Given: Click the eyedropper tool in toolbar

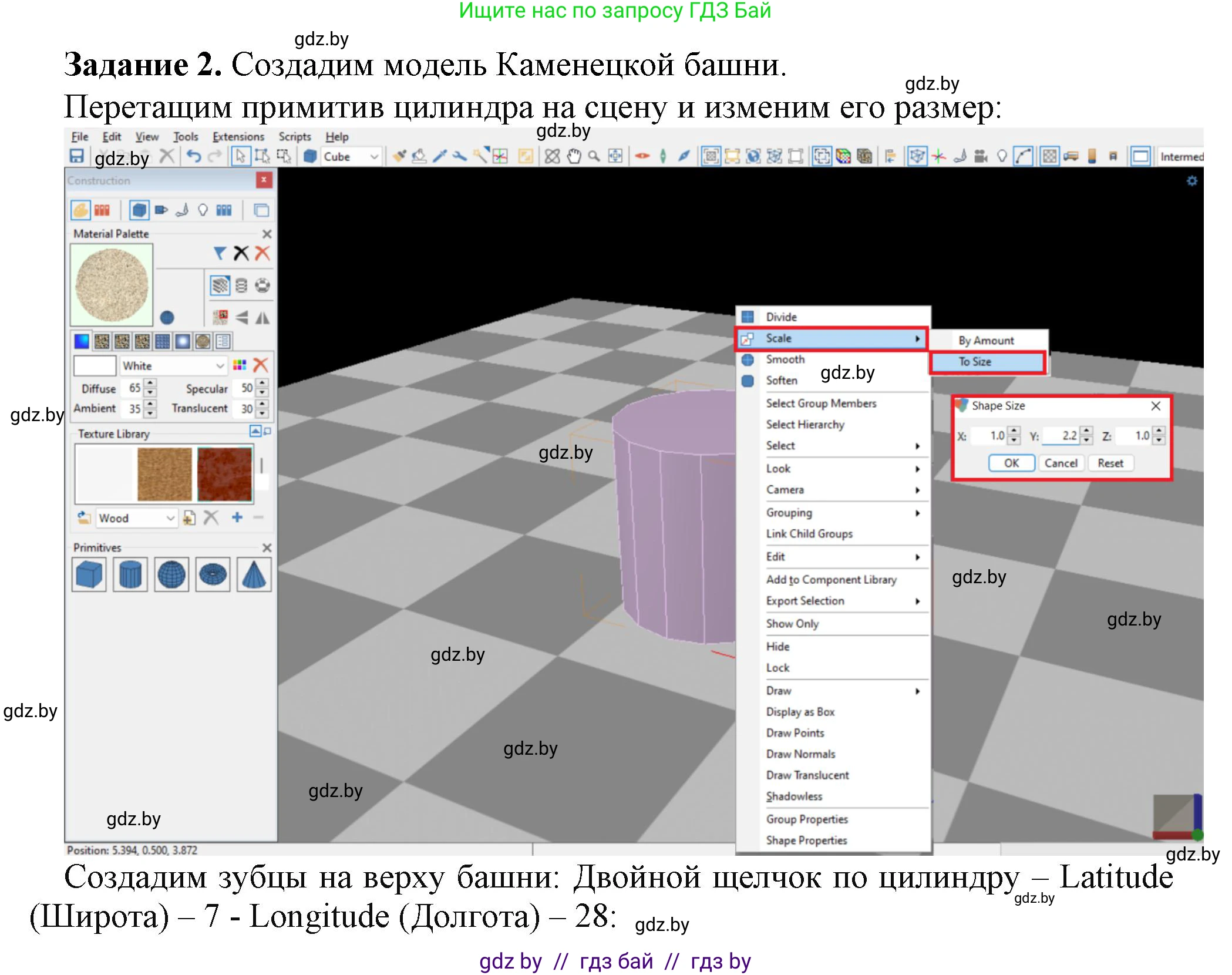Looking at the screenshot, I should pos(439,156).
